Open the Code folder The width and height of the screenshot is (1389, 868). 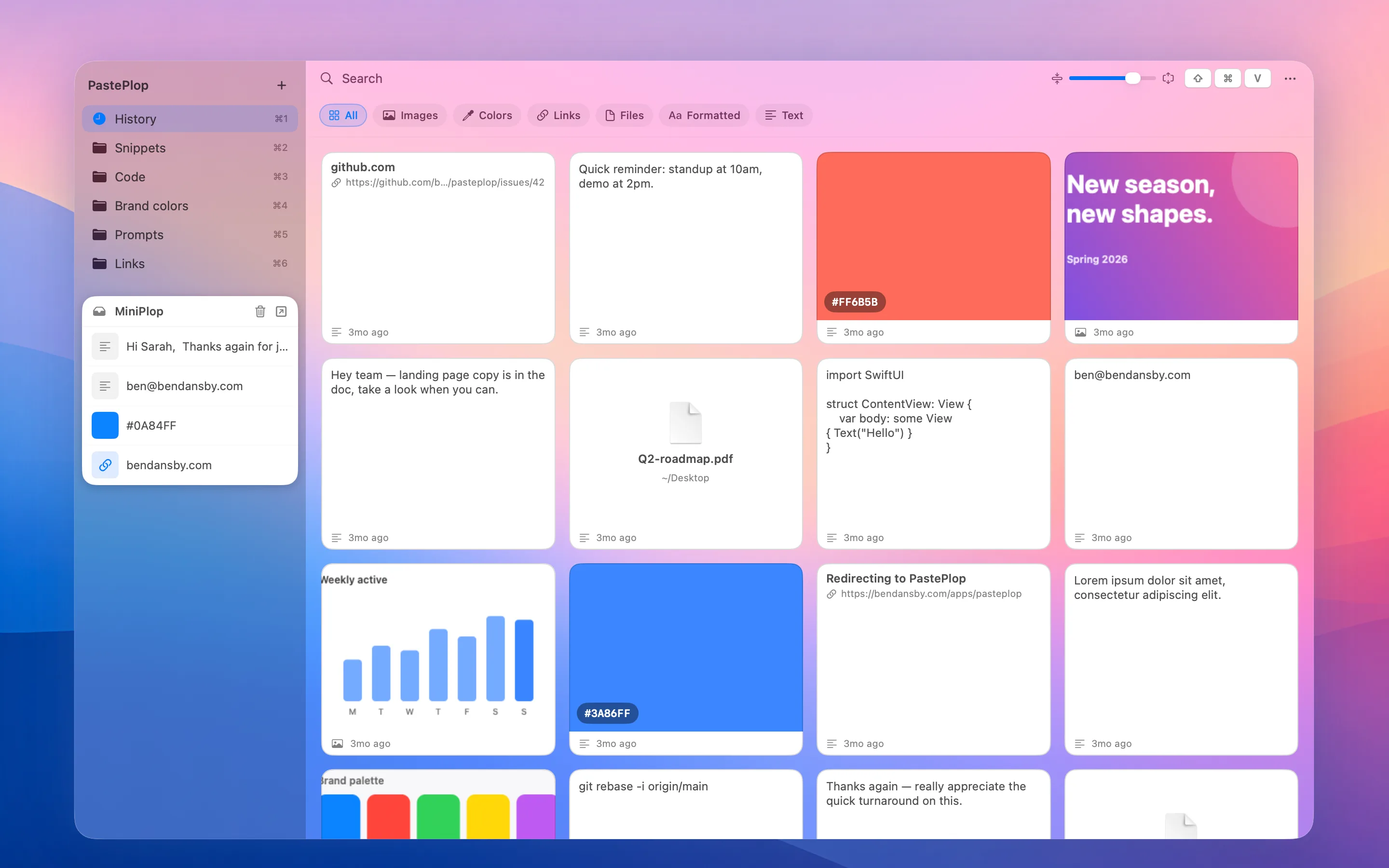pyautogui.click(x=190, y=177)
